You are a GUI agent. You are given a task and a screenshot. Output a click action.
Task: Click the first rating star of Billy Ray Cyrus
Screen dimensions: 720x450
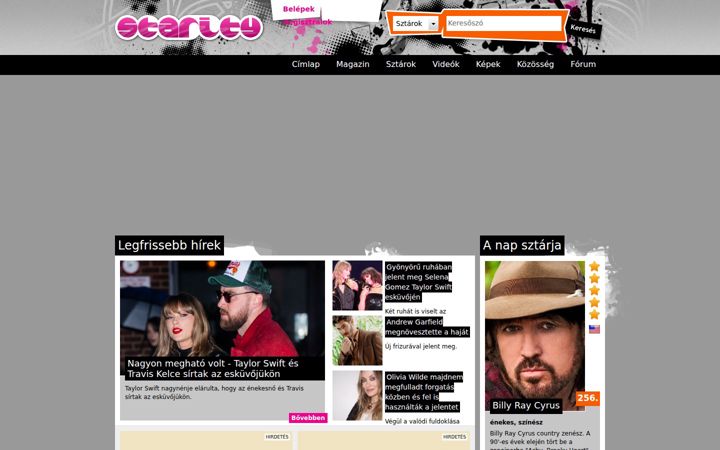click(595, 266)
